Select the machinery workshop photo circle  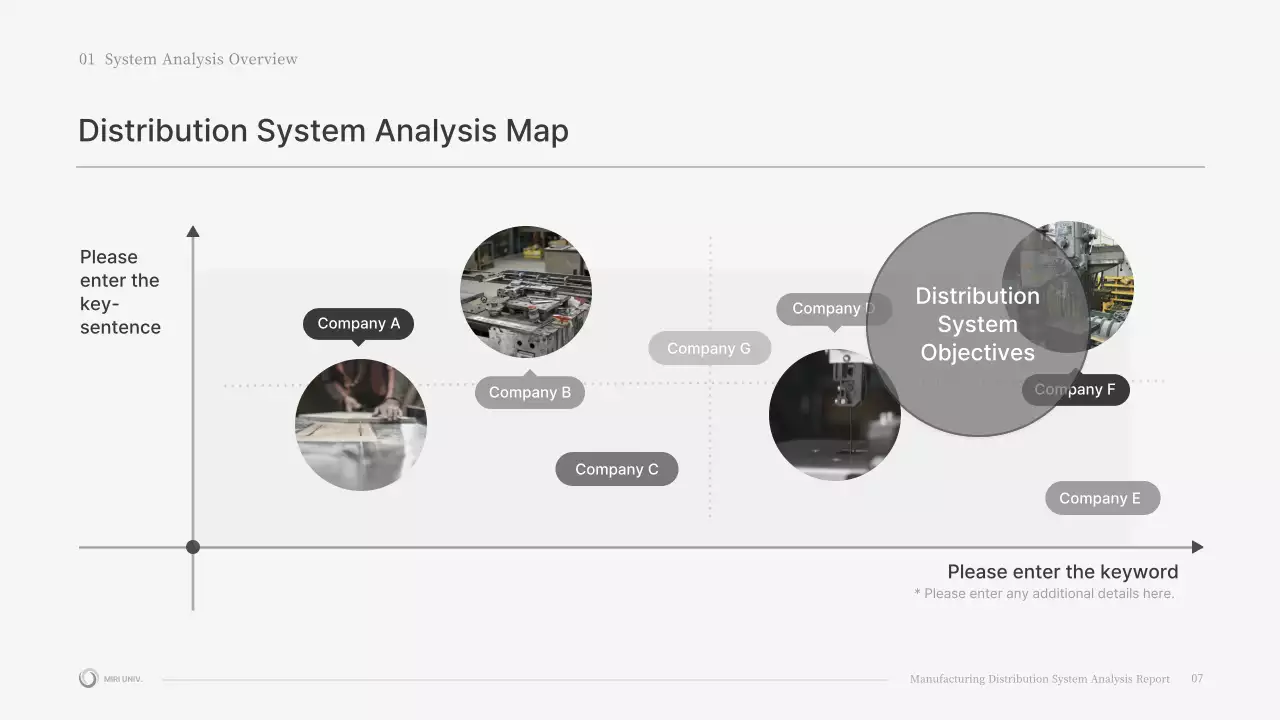[527, 291]
